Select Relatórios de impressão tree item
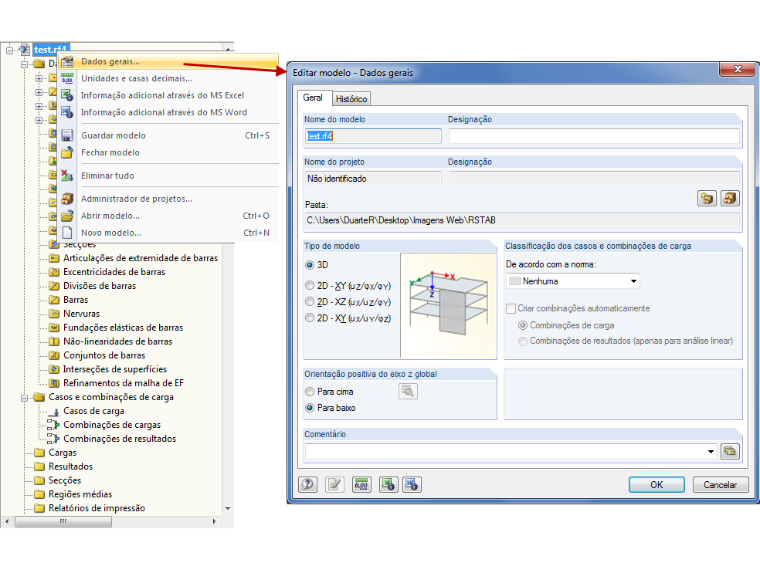The image size is (760, 570). click(96, 508)
